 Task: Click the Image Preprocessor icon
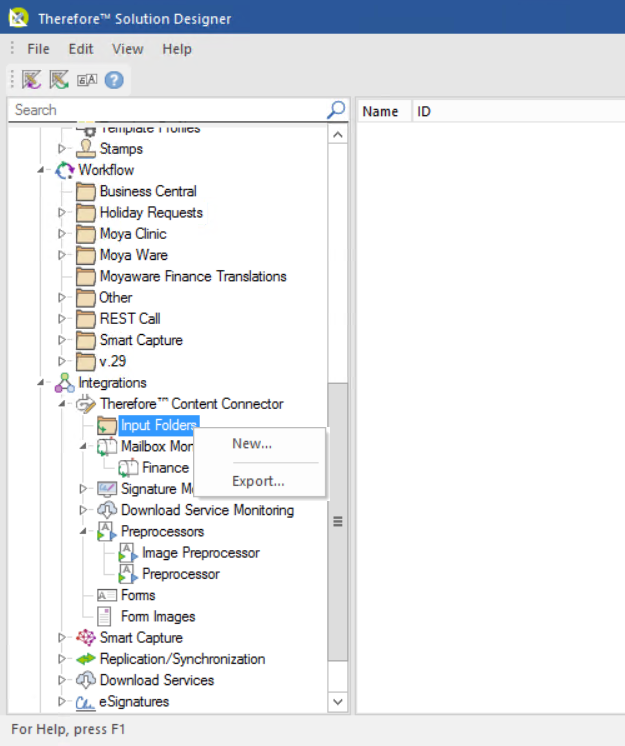pos(128,553)
